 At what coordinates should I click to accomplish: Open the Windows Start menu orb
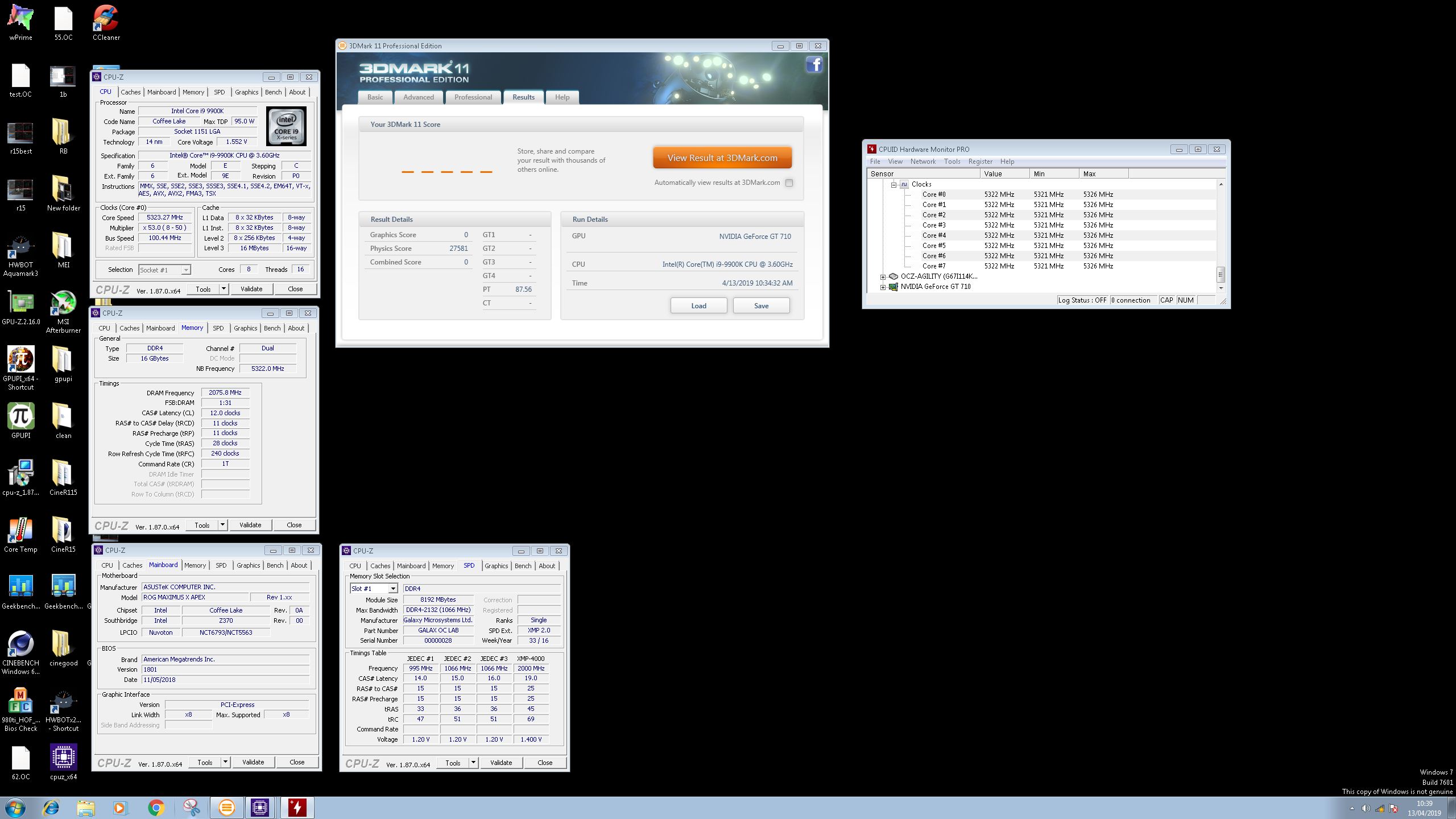click(x=15, y=808)
